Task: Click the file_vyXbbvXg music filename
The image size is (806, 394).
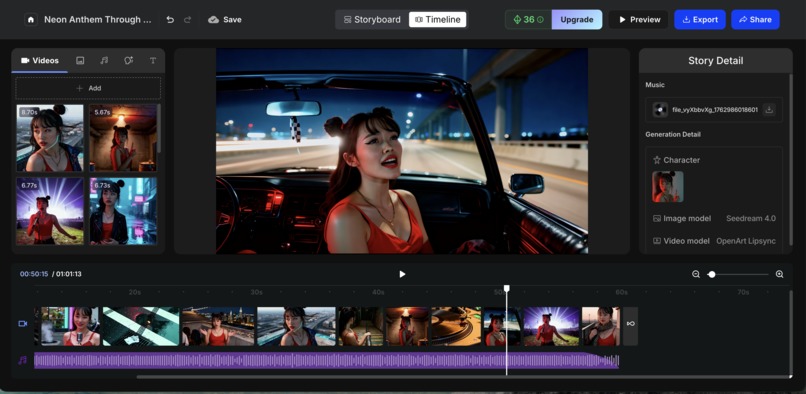Action: pyautogui.click(x=715, y=110)
